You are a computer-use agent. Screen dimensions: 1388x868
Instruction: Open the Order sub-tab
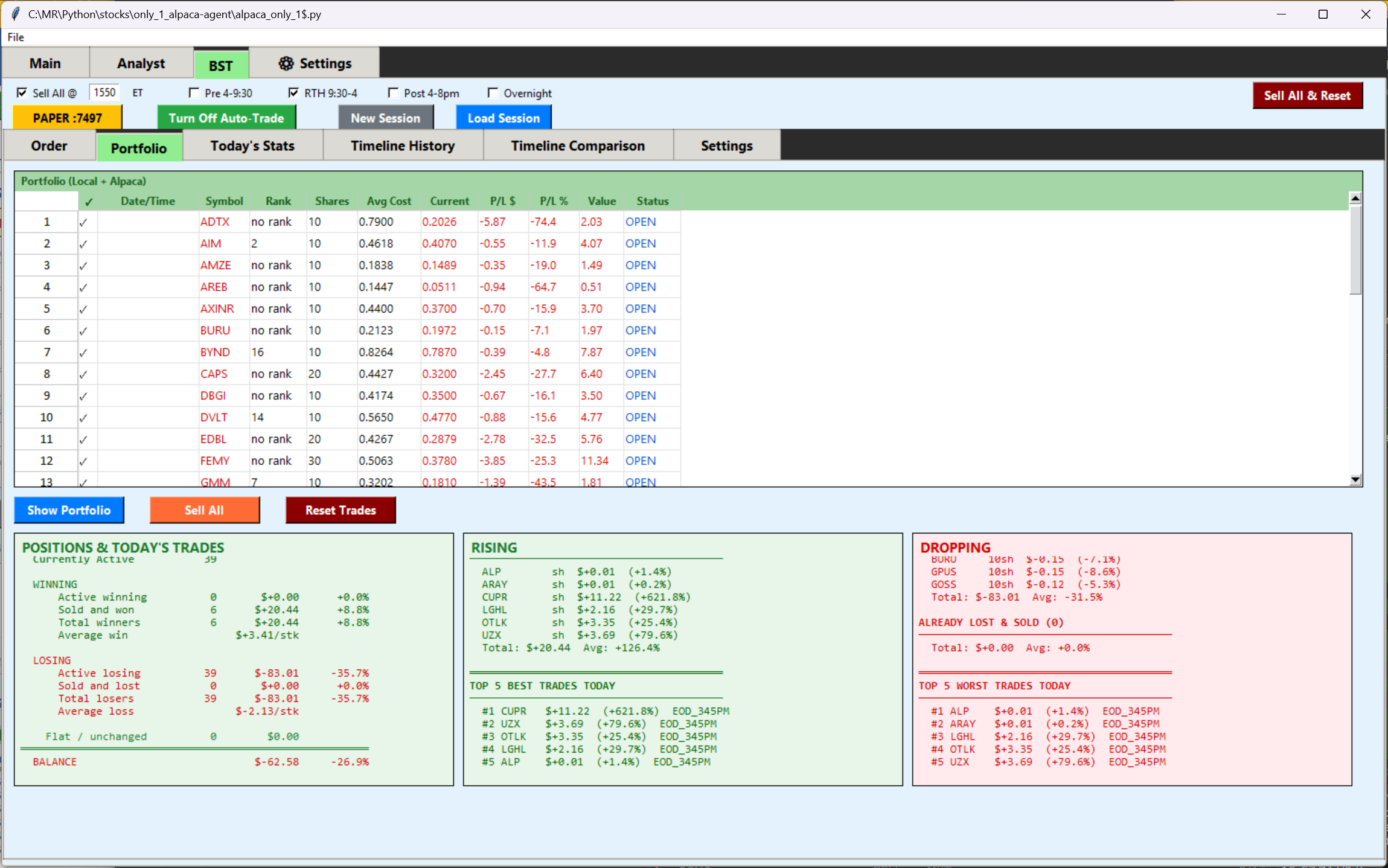(50, 146)
